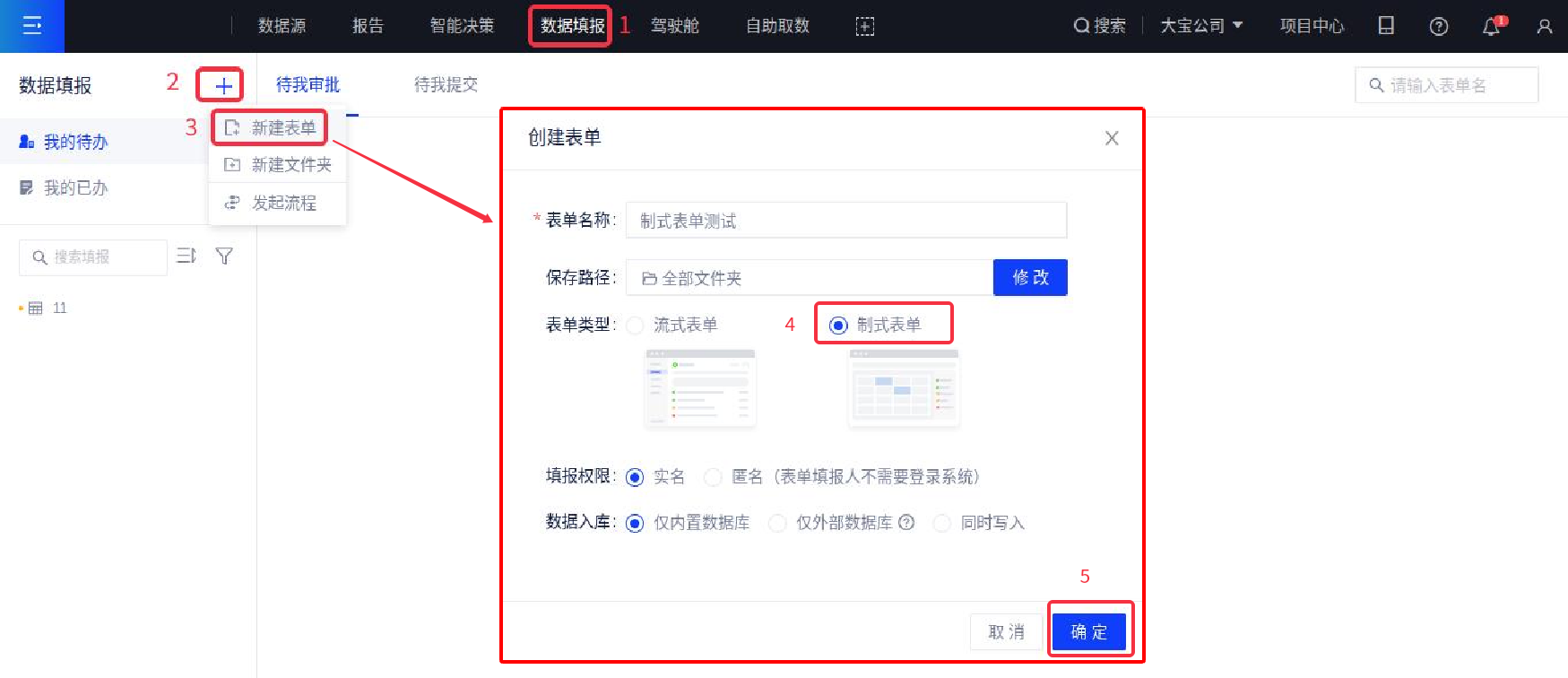Click the 确定 confirm button
Screen dimensions: 1568x678
(x=1088, y=632)
